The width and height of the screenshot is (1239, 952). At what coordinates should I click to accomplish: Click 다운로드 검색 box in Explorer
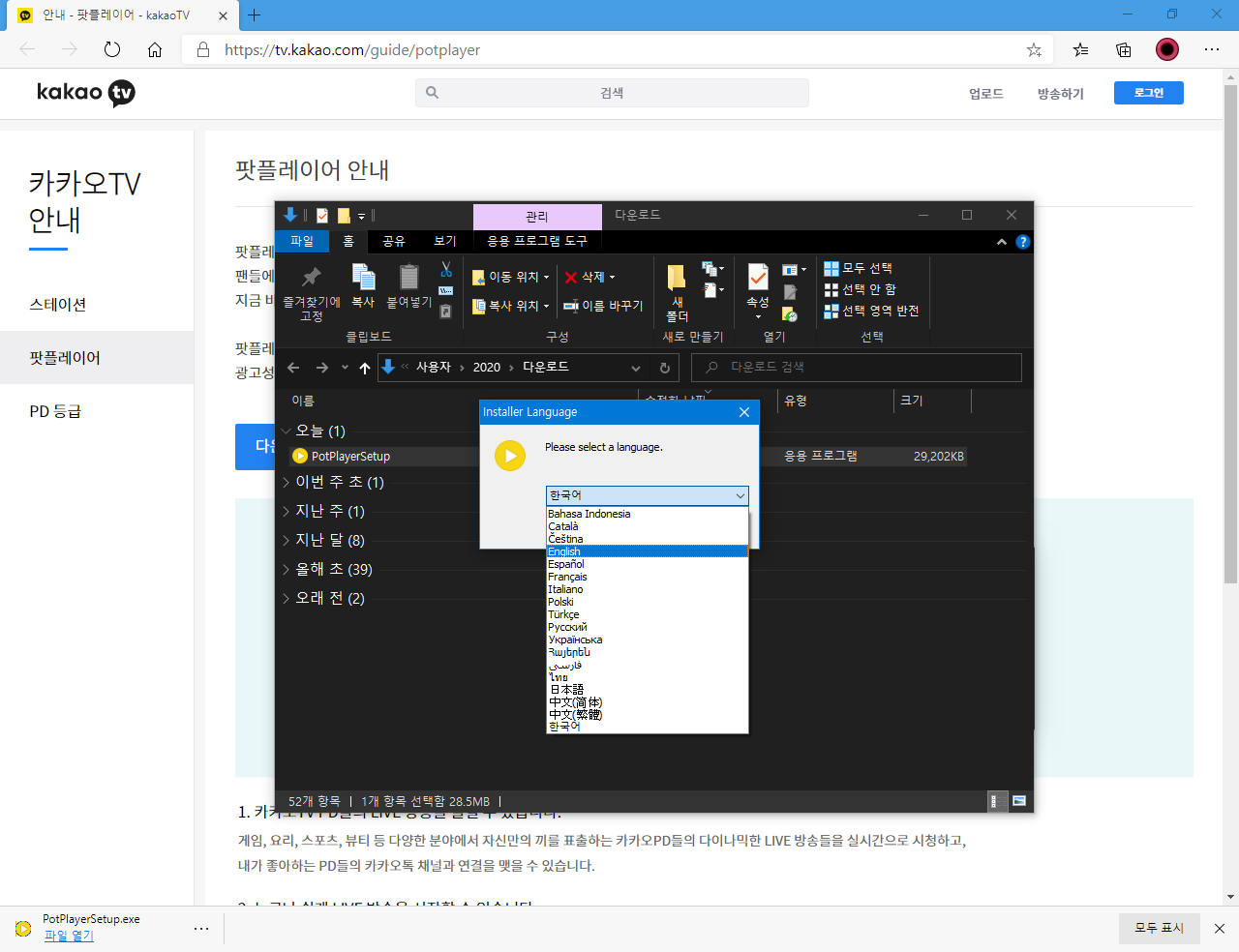tap(857, 368)
